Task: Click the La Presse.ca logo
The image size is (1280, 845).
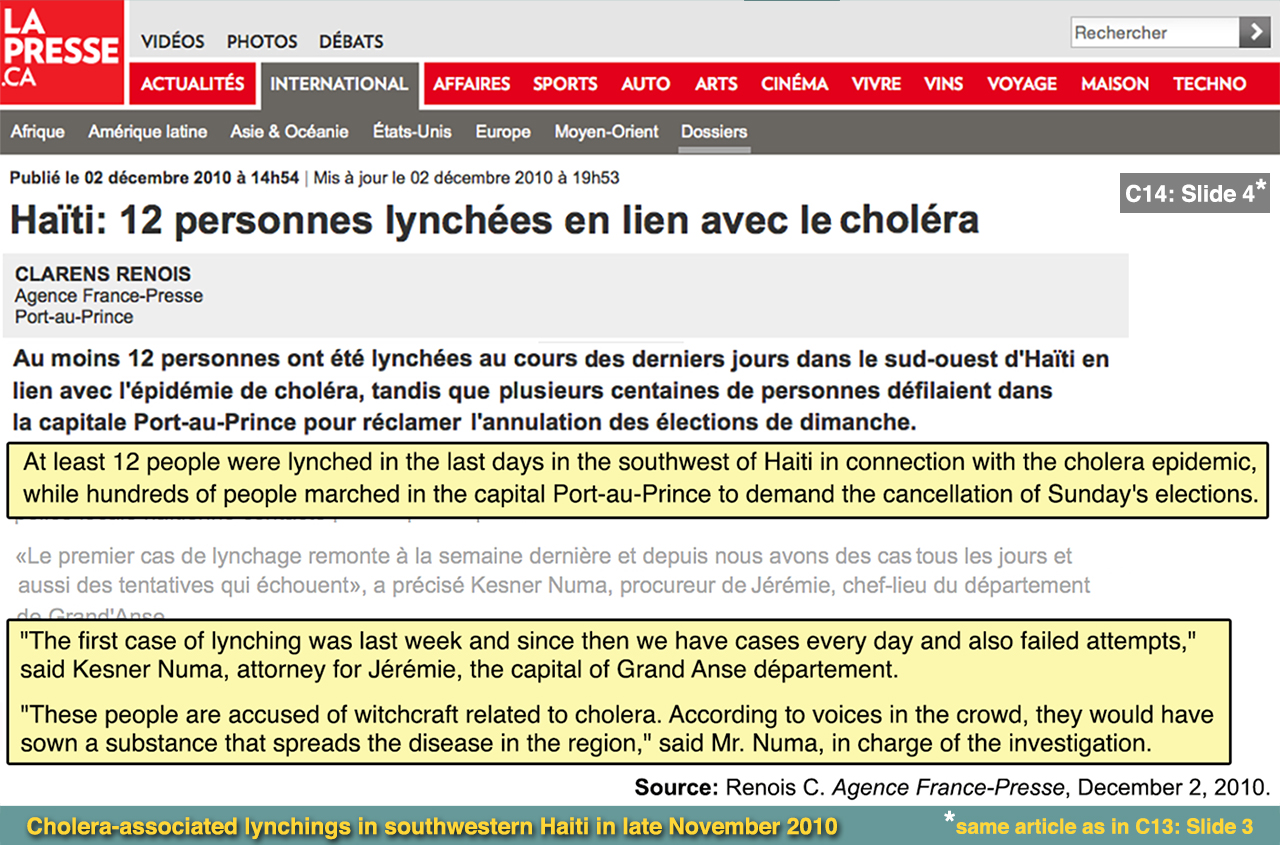Action: [x=62, y=52]
